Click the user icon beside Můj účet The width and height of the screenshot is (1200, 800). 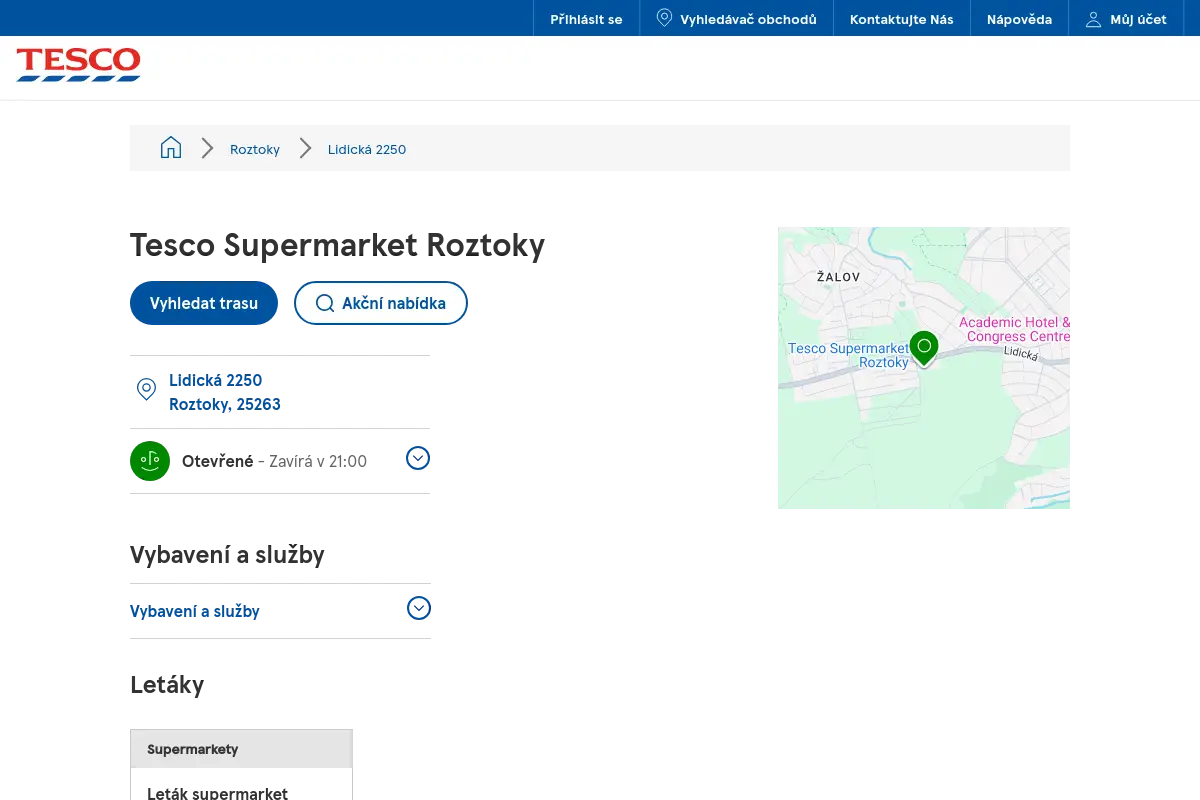pos(1093,19)
